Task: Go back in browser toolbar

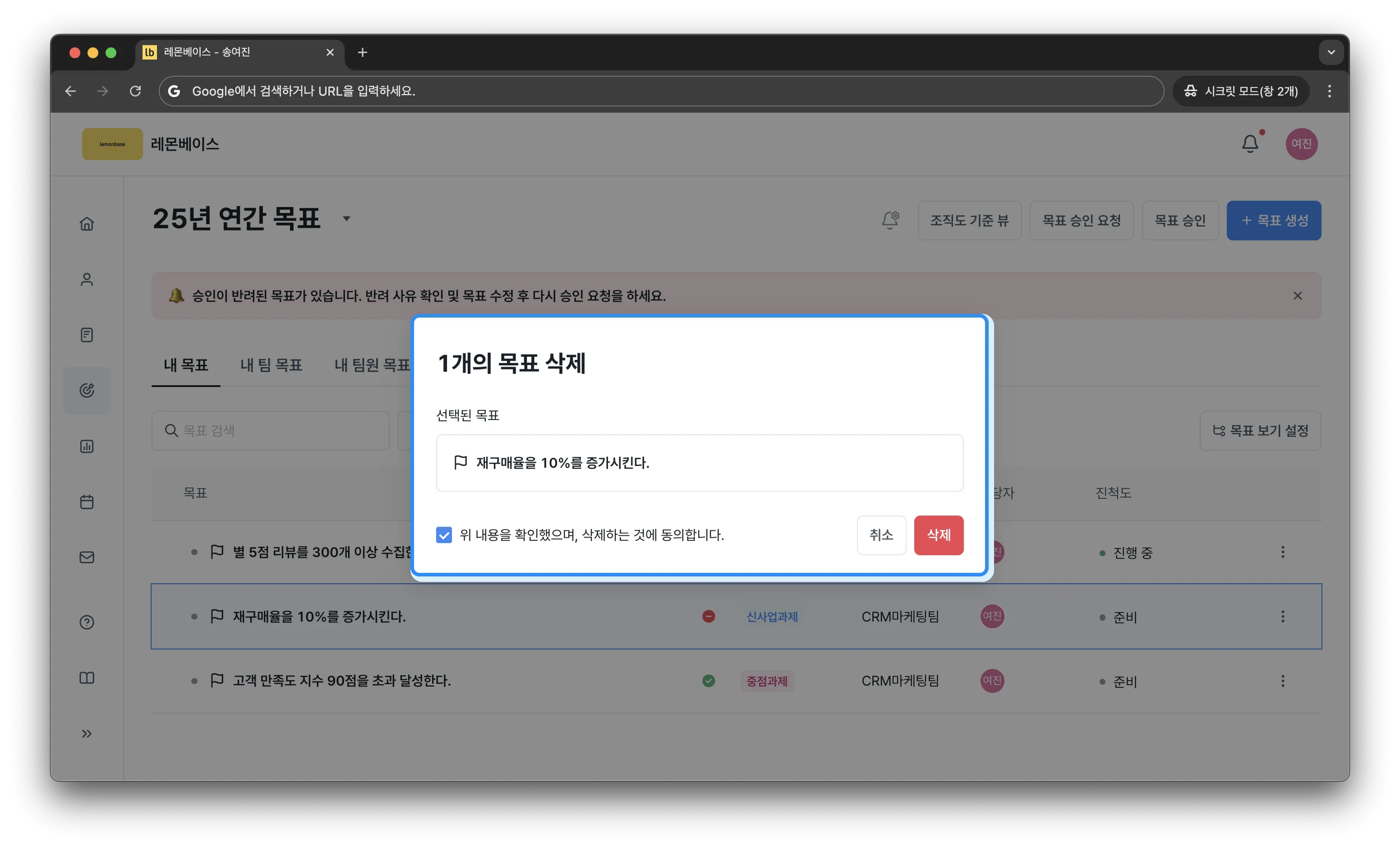Action: [70, 91]
